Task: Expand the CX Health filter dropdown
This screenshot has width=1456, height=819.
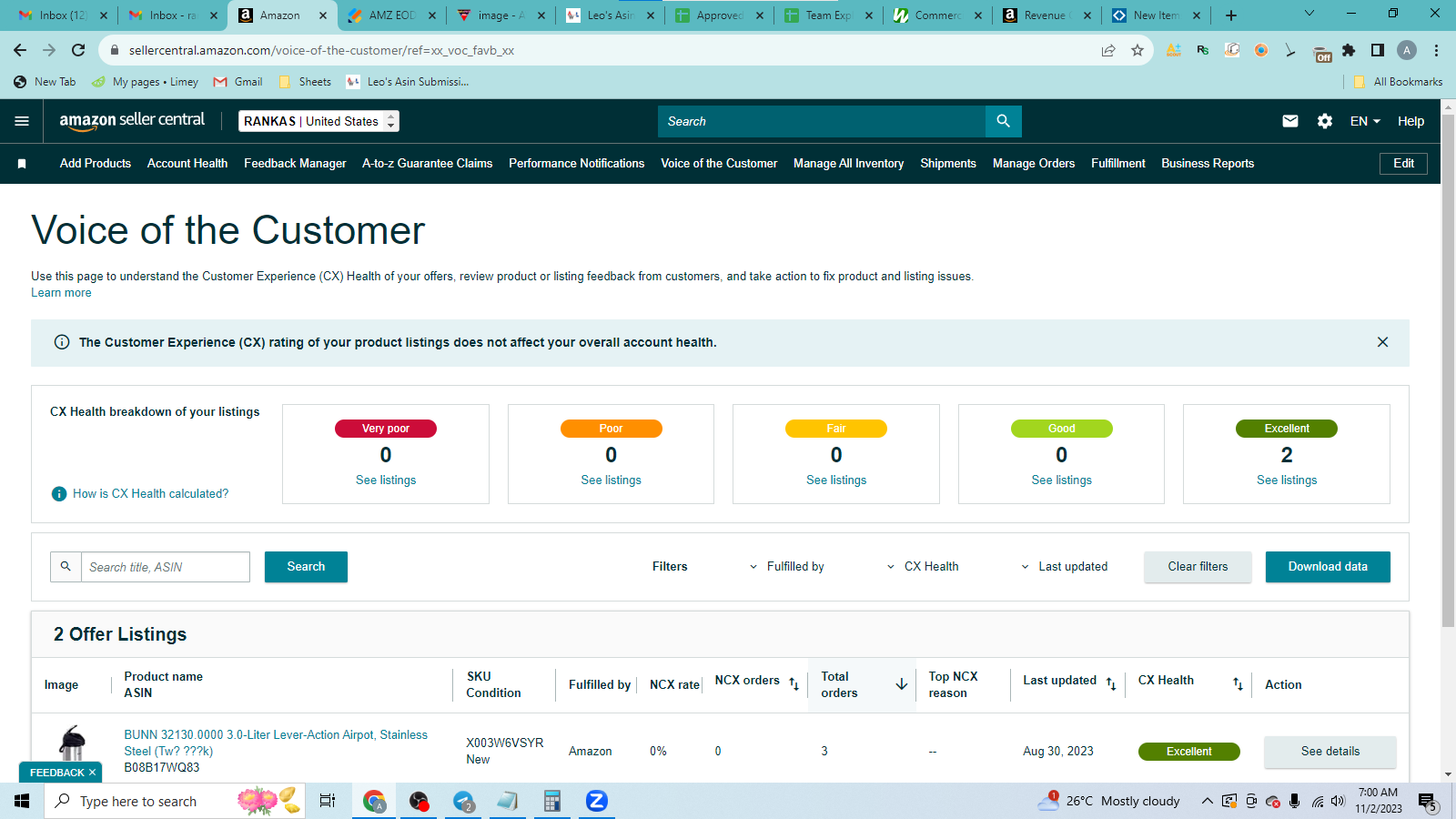Action: click(923, 567)
